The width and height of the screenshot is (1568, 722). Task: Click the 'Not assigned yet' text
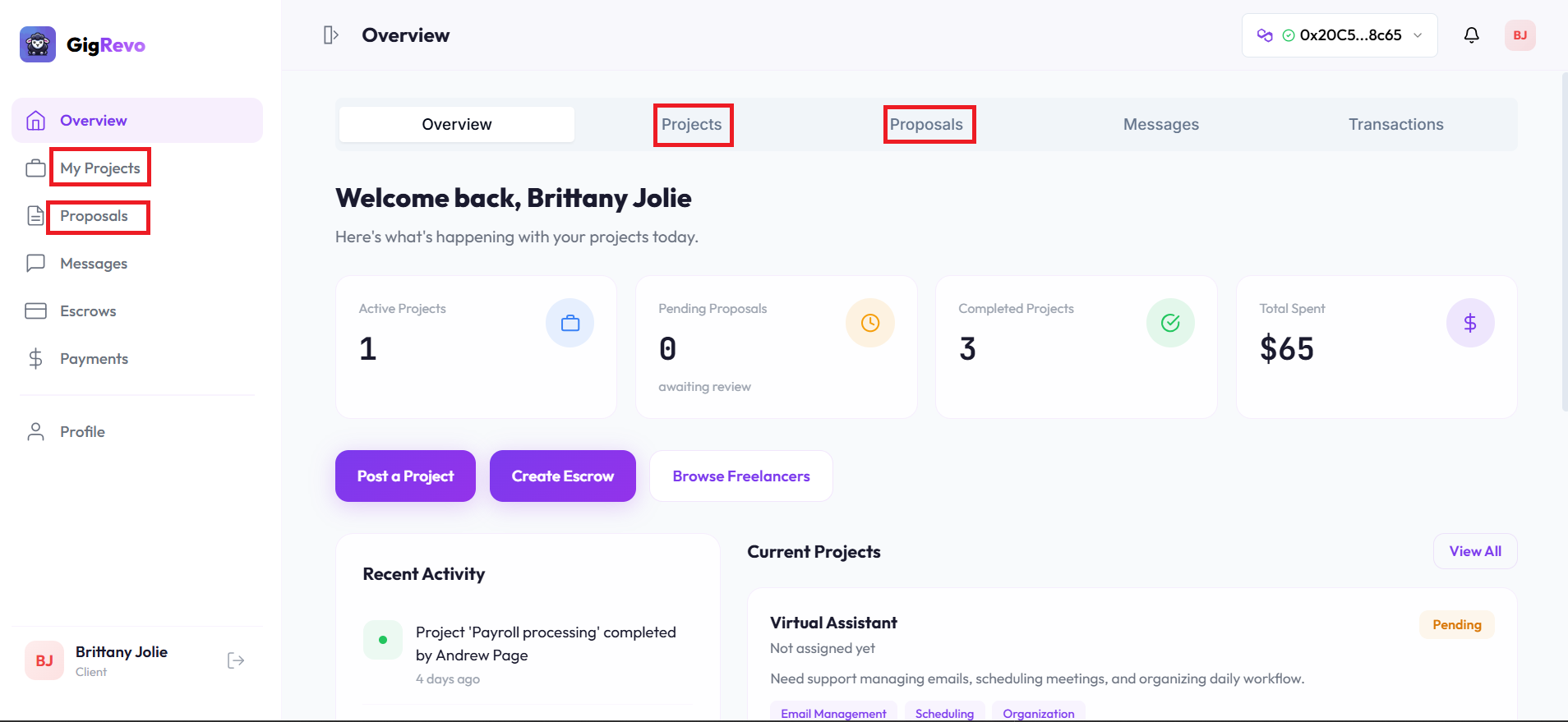point(823,648)
